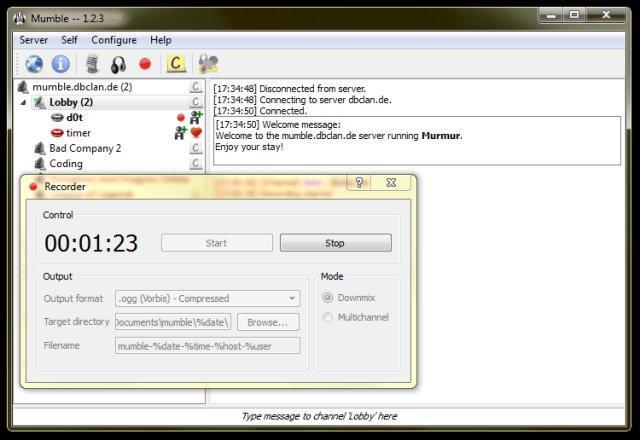Click the authenticated icon beside timer
This screenshot has width=640, height=440.
click(x=180, y=133)
